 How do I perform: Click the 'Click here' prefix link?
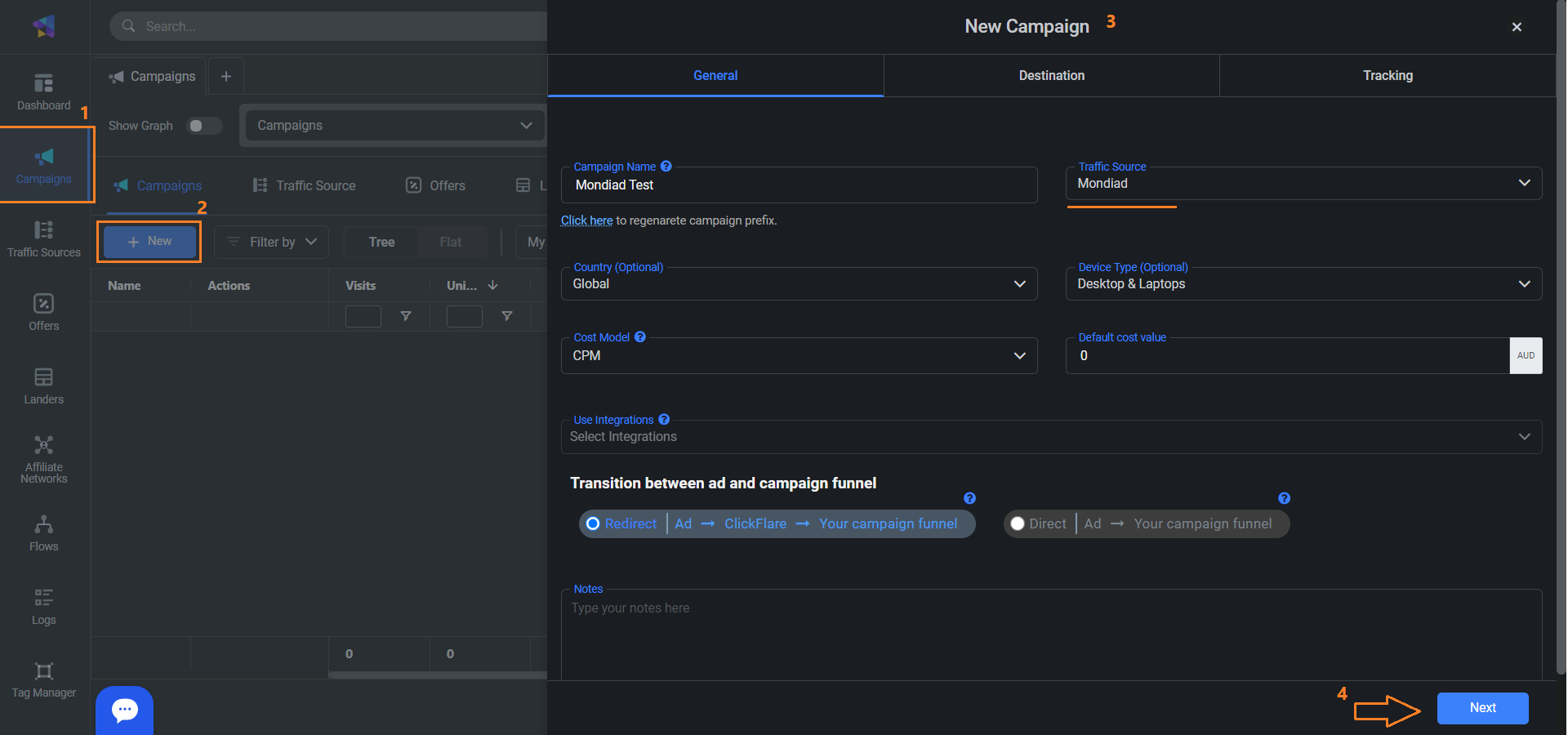[586, 220]
